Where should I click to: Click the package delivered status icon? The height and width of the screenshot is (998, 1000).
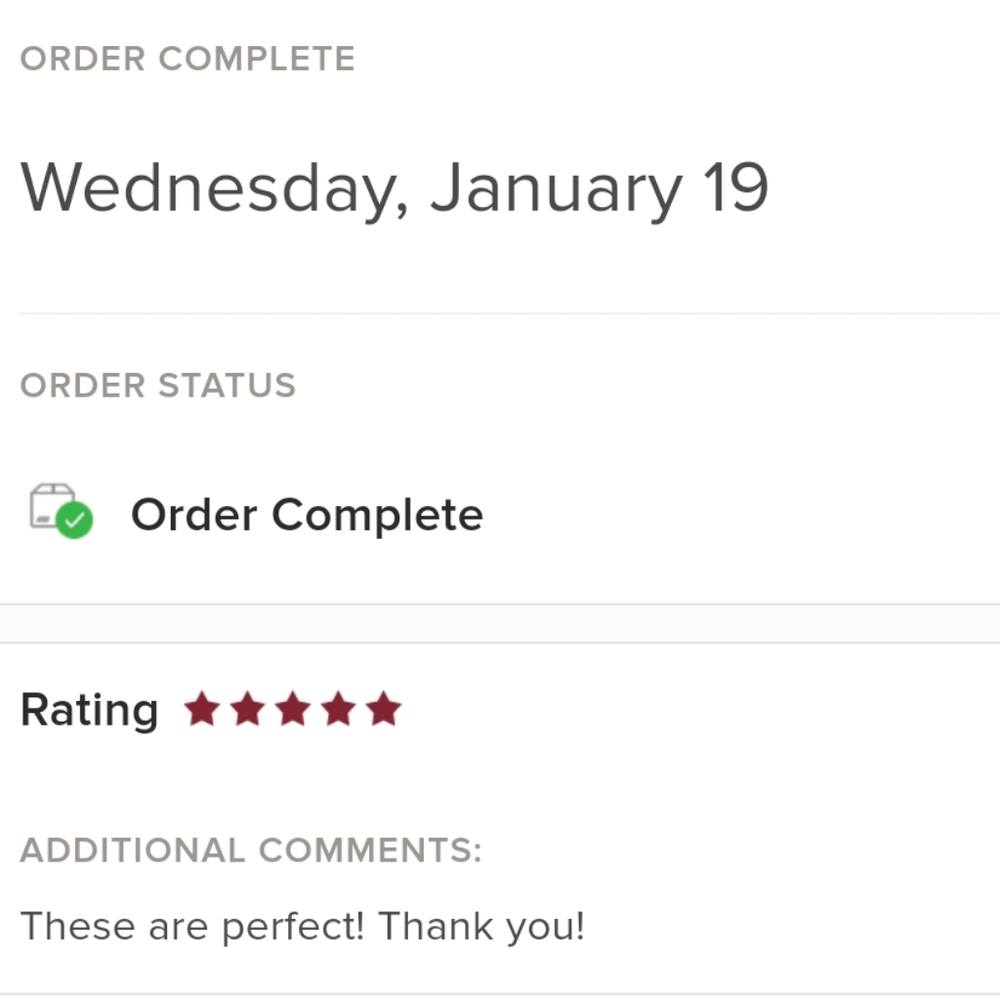point(61,511)
